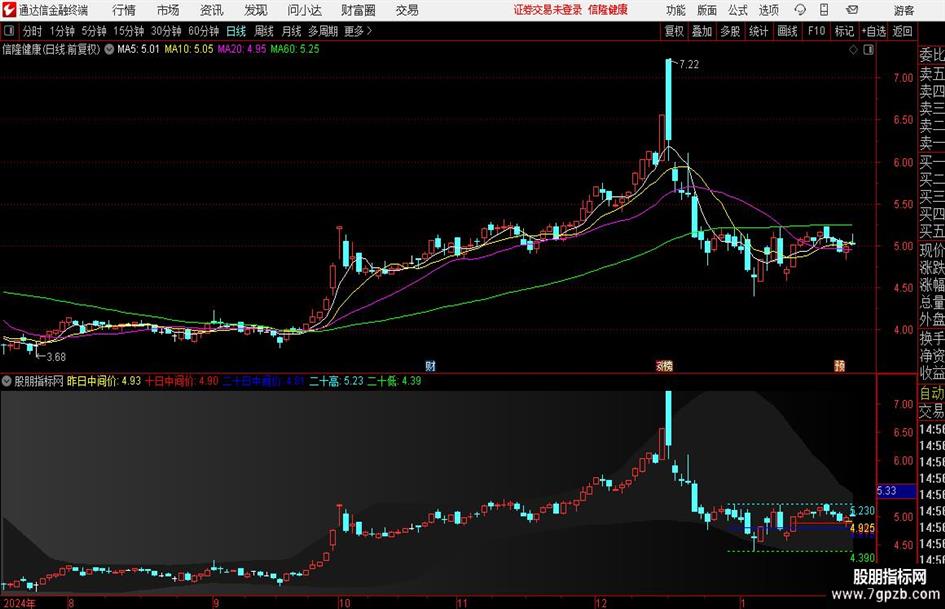The image size is (945, 609).
Task: Expand the arrow before 股朋指标网 indicator
Action: pos(7,381)
